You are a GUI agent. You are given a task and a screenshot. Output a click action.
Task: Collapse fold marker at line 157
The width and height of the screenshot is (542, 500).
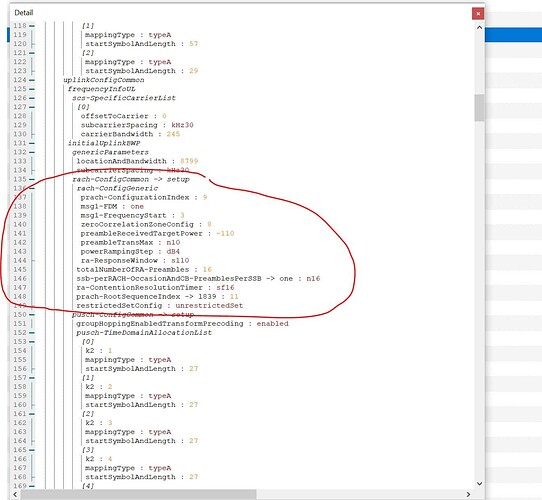(x=32, y=378)
